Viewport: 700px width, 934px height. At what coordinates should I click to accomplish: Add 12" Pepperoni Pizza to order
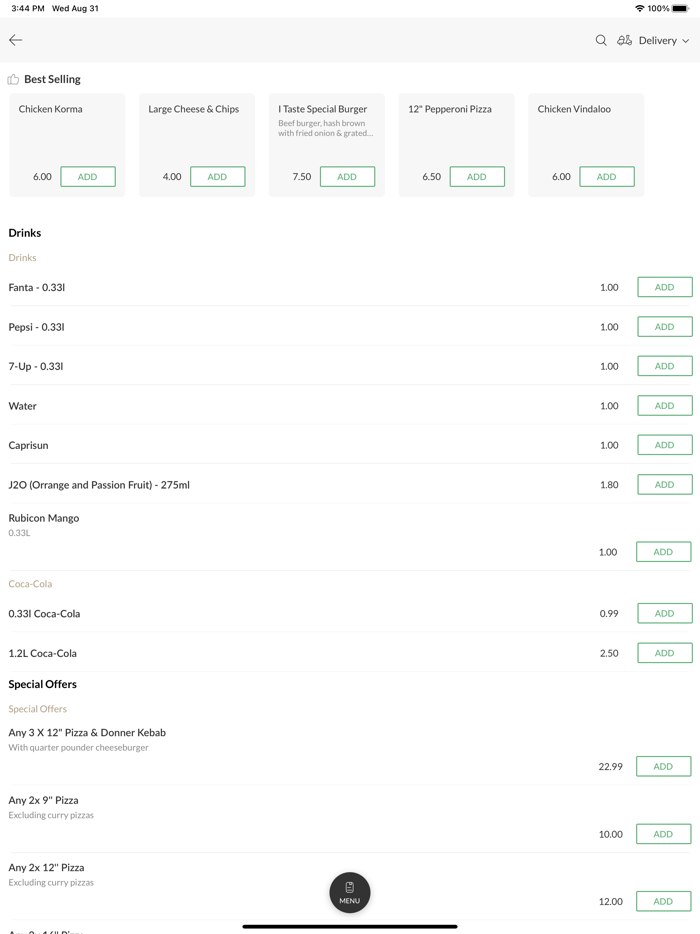(477, 177)
